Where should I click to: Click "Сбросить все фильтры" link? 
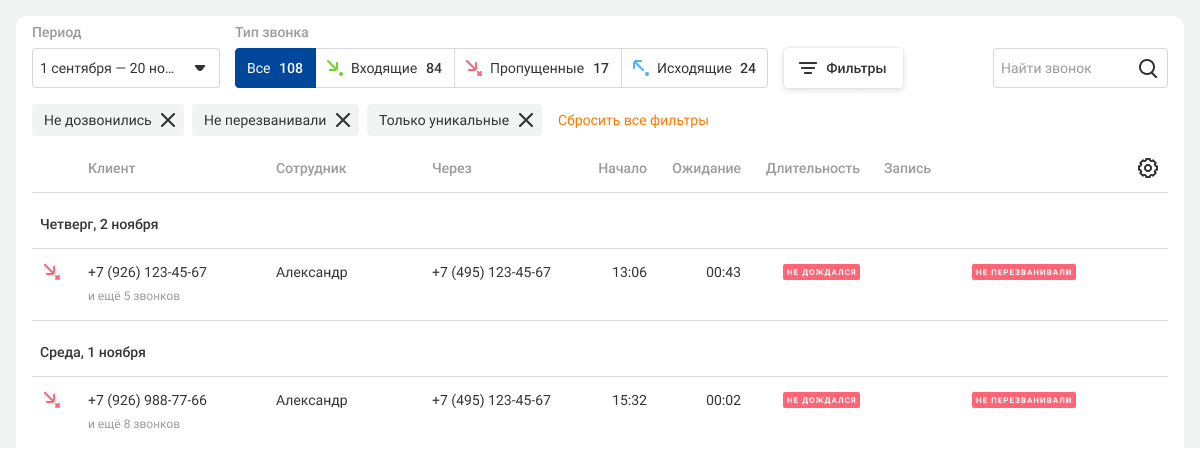coord(633,120)
